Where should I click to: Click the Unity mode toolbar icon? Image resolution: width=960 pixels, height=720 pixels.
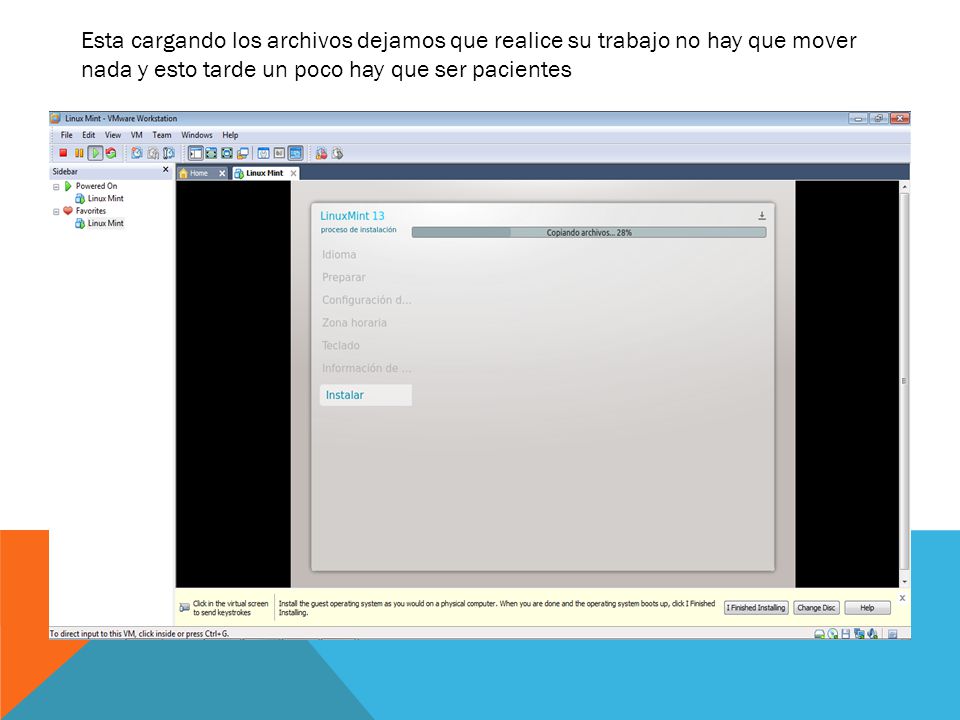click(243, 153)
